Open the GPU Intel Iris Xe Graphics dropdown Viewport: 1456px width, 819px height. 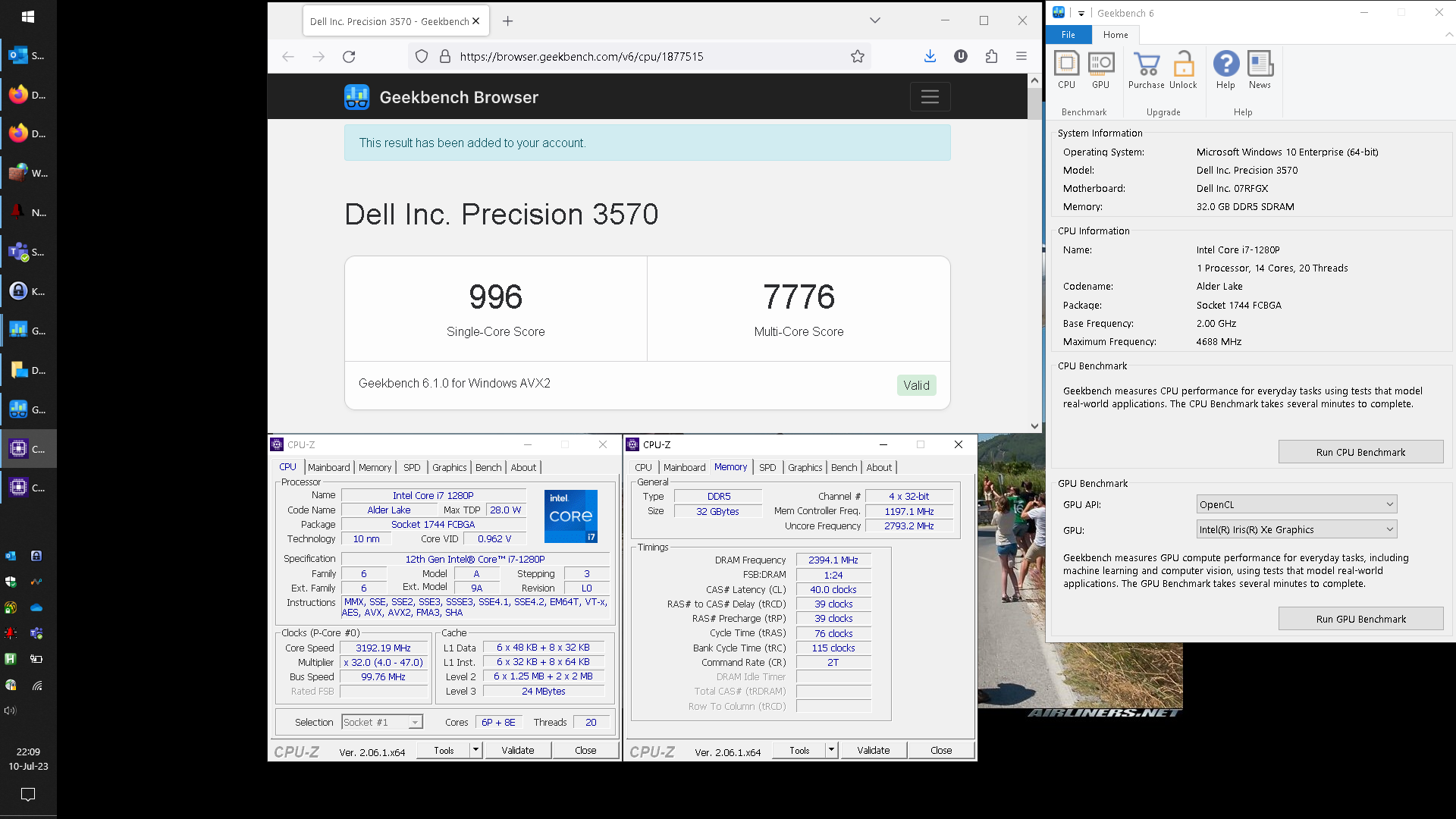point(1297,529)
